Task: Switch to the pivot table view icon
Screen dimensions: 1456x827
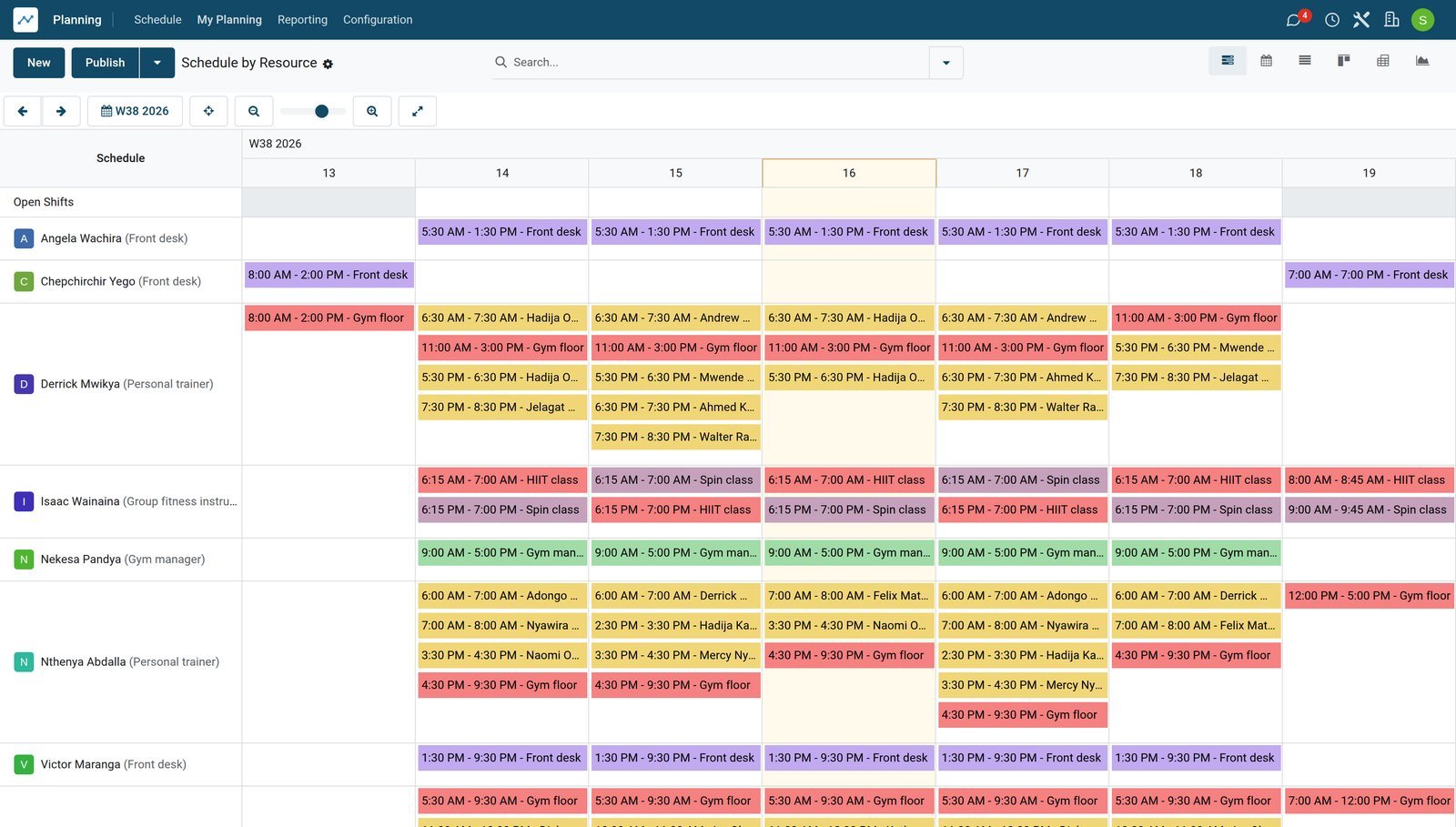Action: pyautogui.click(x=1383, y=61)
